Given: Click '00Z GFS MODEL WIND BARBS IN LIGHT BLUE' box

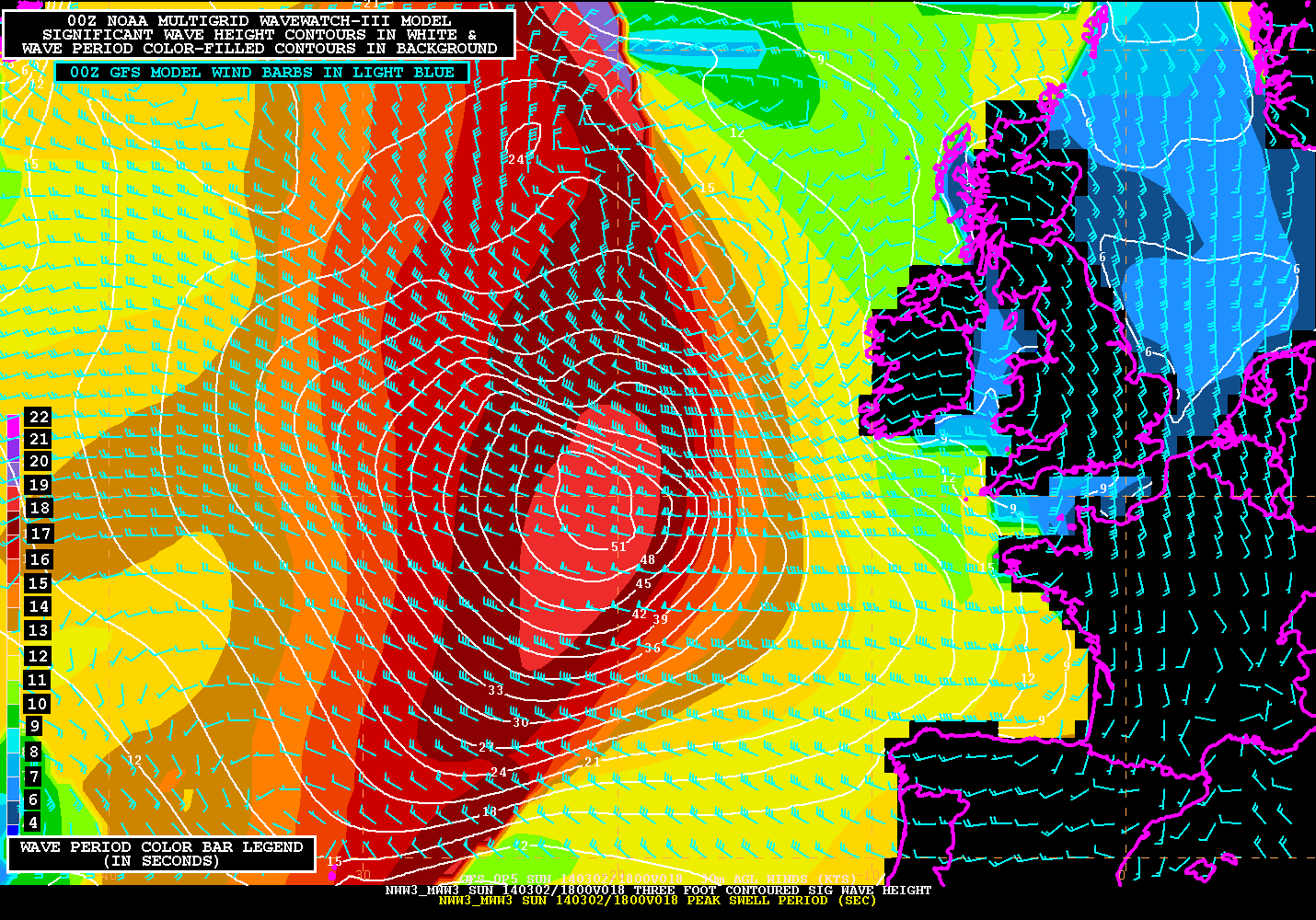Looking at the screenshot, I should click(262, 72).
